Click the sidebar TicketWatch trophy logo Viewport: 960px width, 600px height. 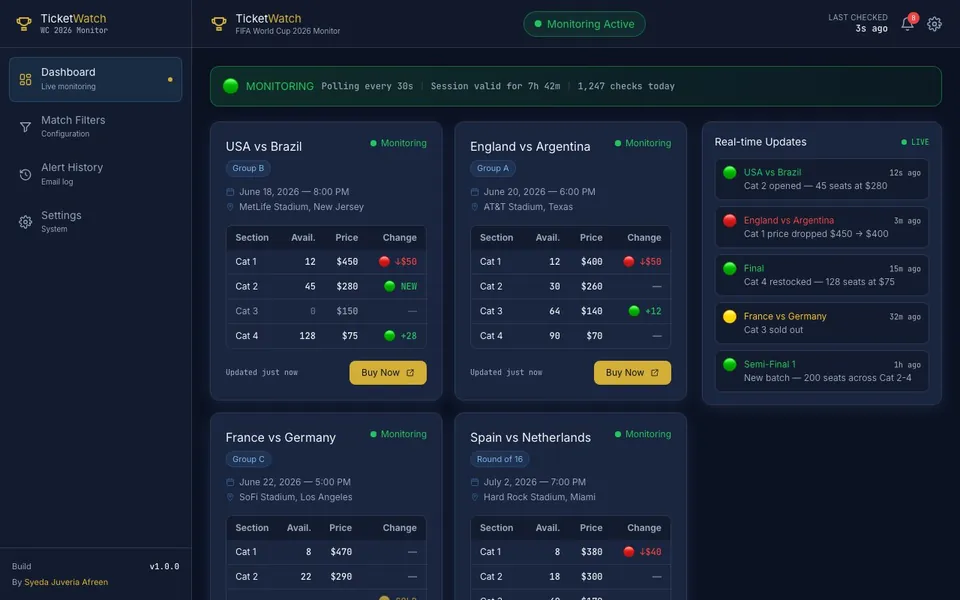(24, 24)
